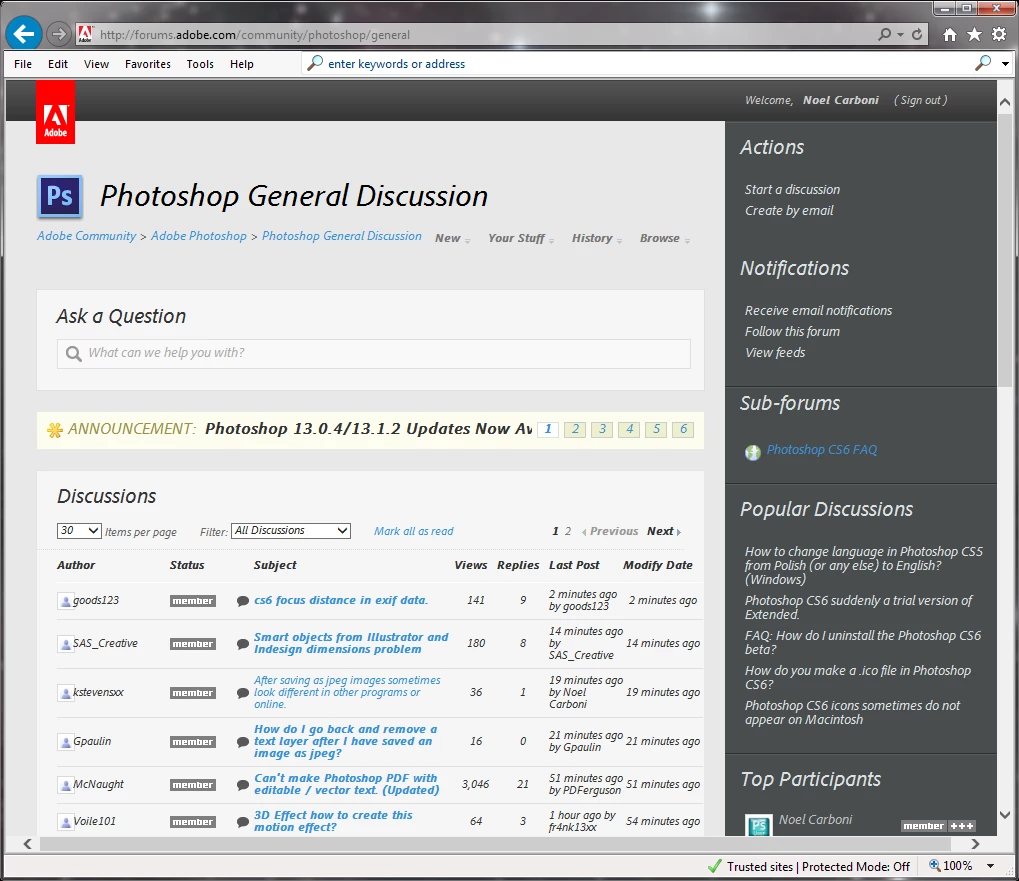
Task: Click the Voile101 author name
Action: click(x=95, y=821)
